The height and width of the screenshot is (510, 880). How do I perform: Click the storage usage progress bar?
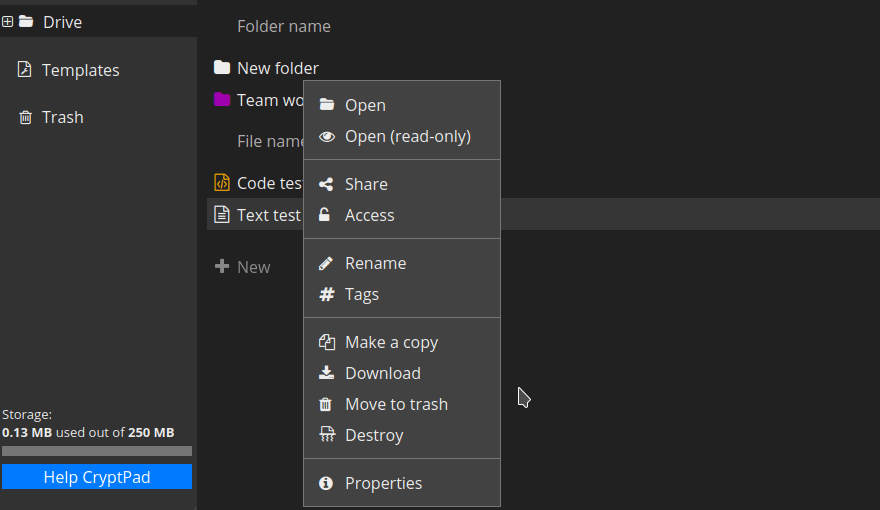coord(97,451)
